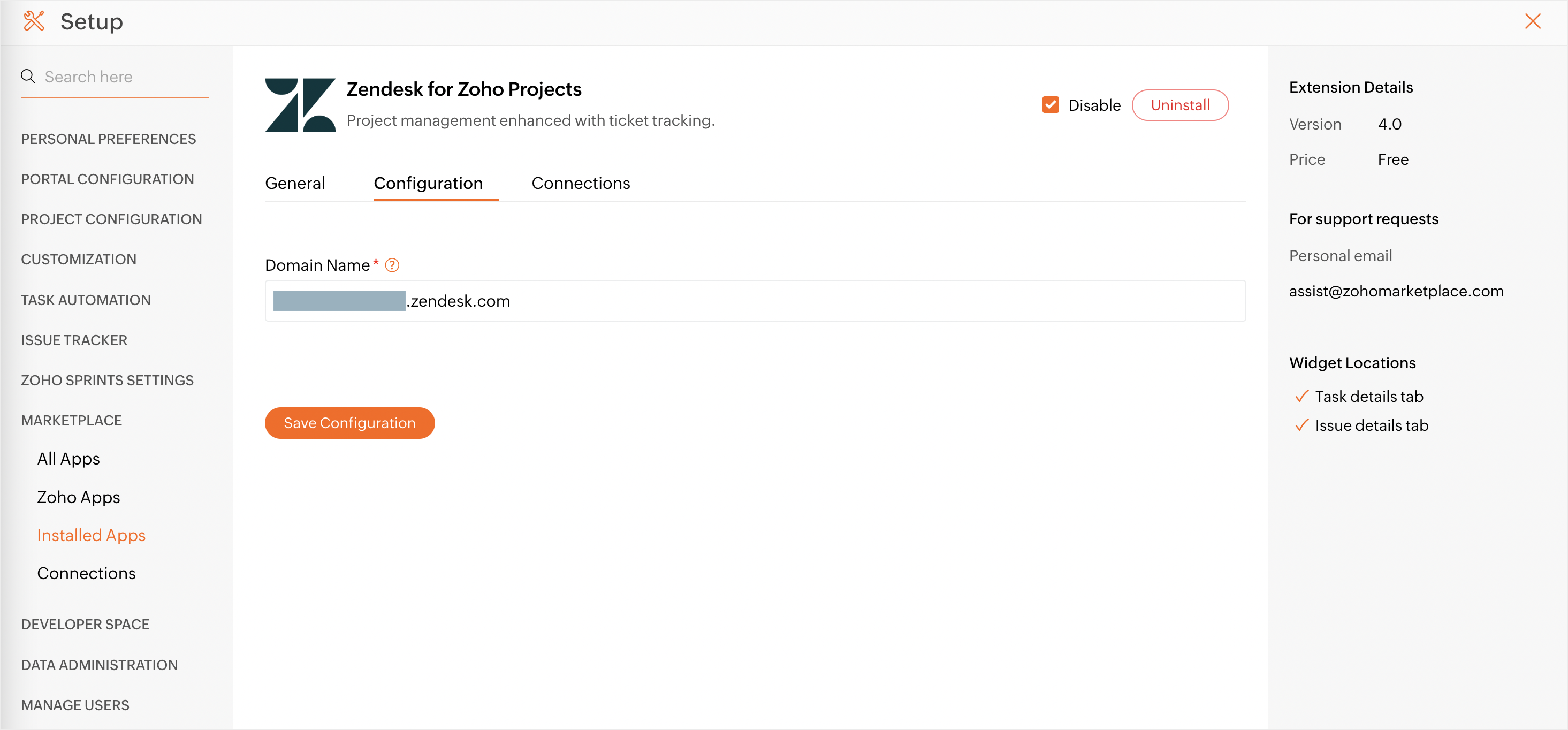
Task: Toggle the Disable checkbox
Action: (1050, 105)
